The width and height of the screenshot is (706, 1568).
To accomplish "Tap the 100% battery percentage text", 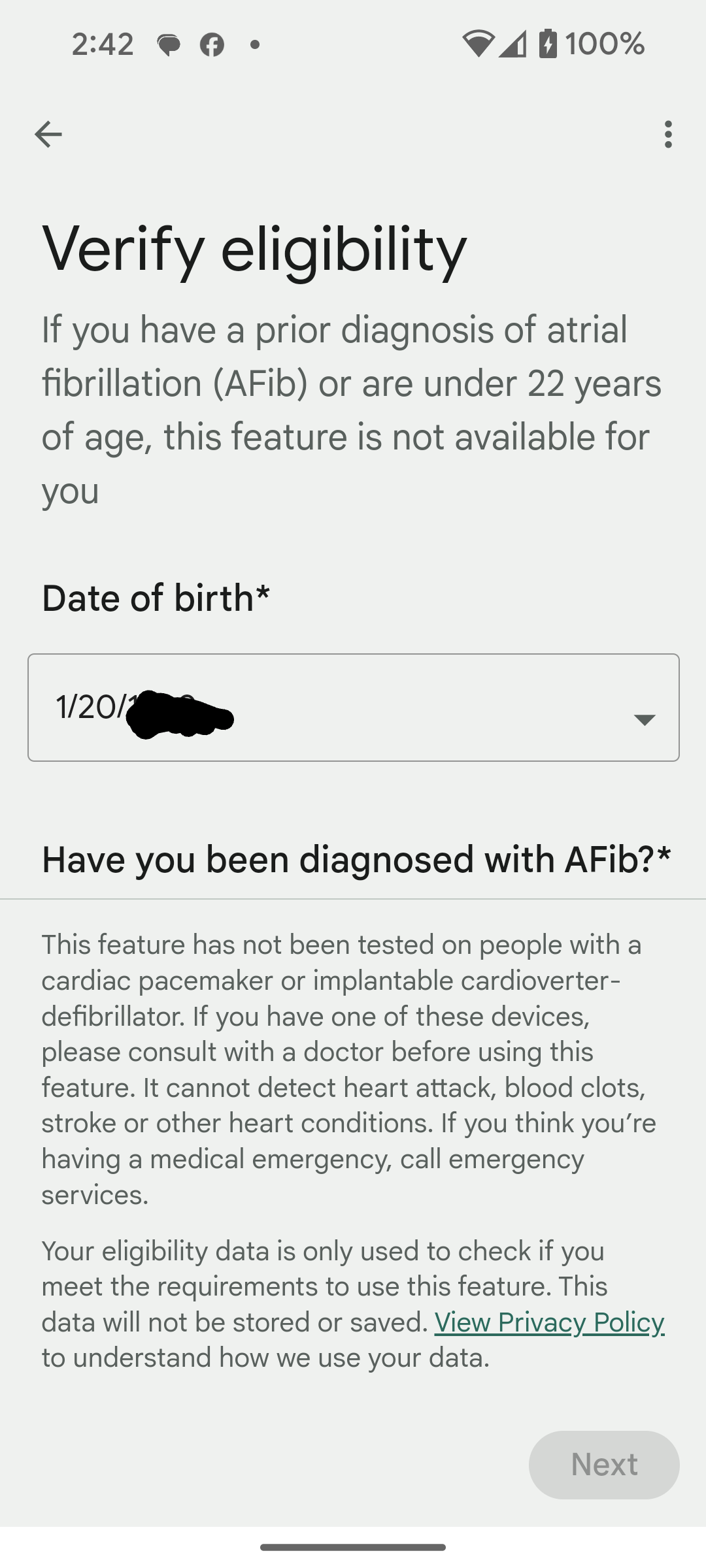I will click(605, 44).
